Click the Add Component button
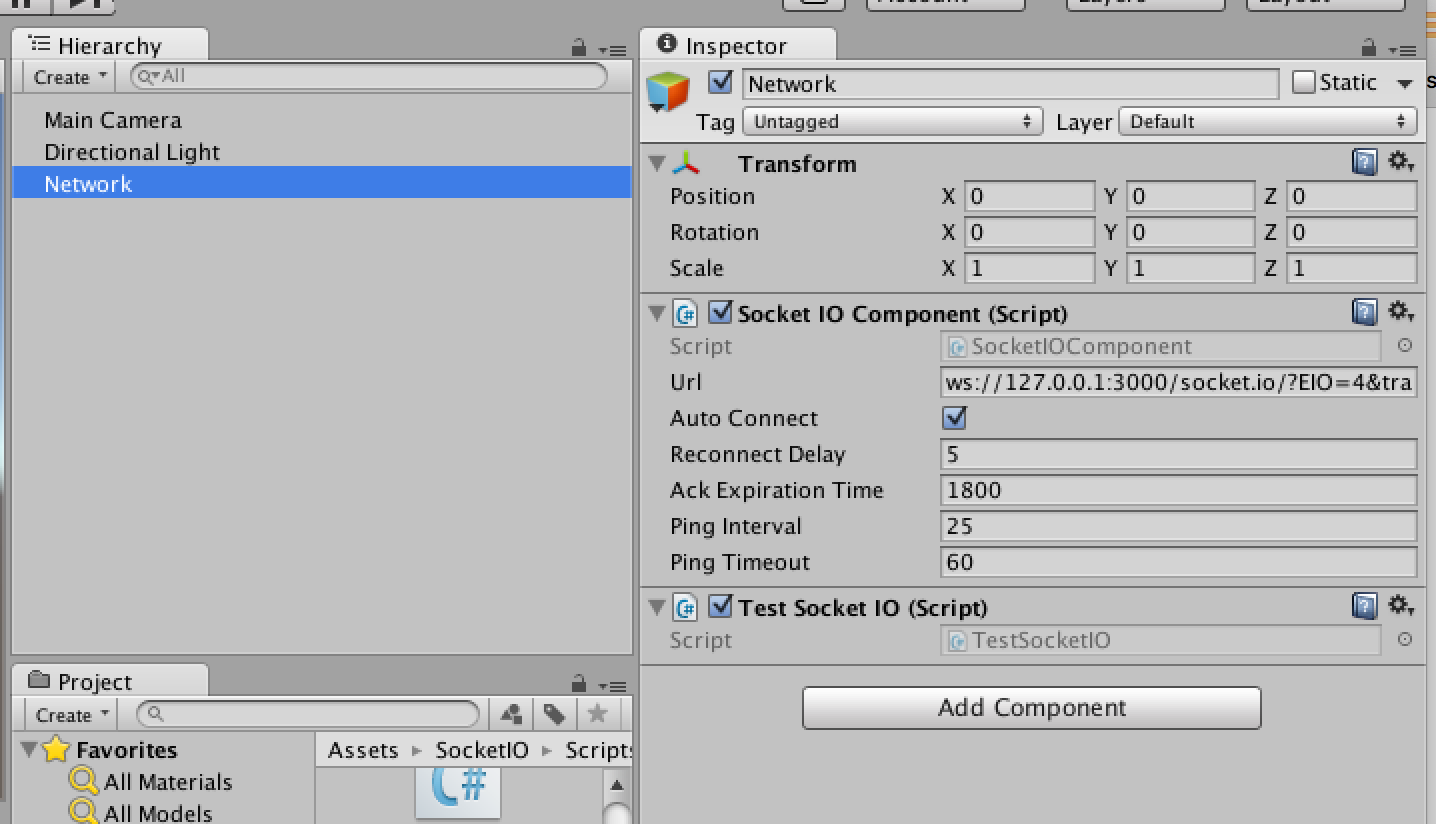1436x824 pixels. tap(1031, 707)
